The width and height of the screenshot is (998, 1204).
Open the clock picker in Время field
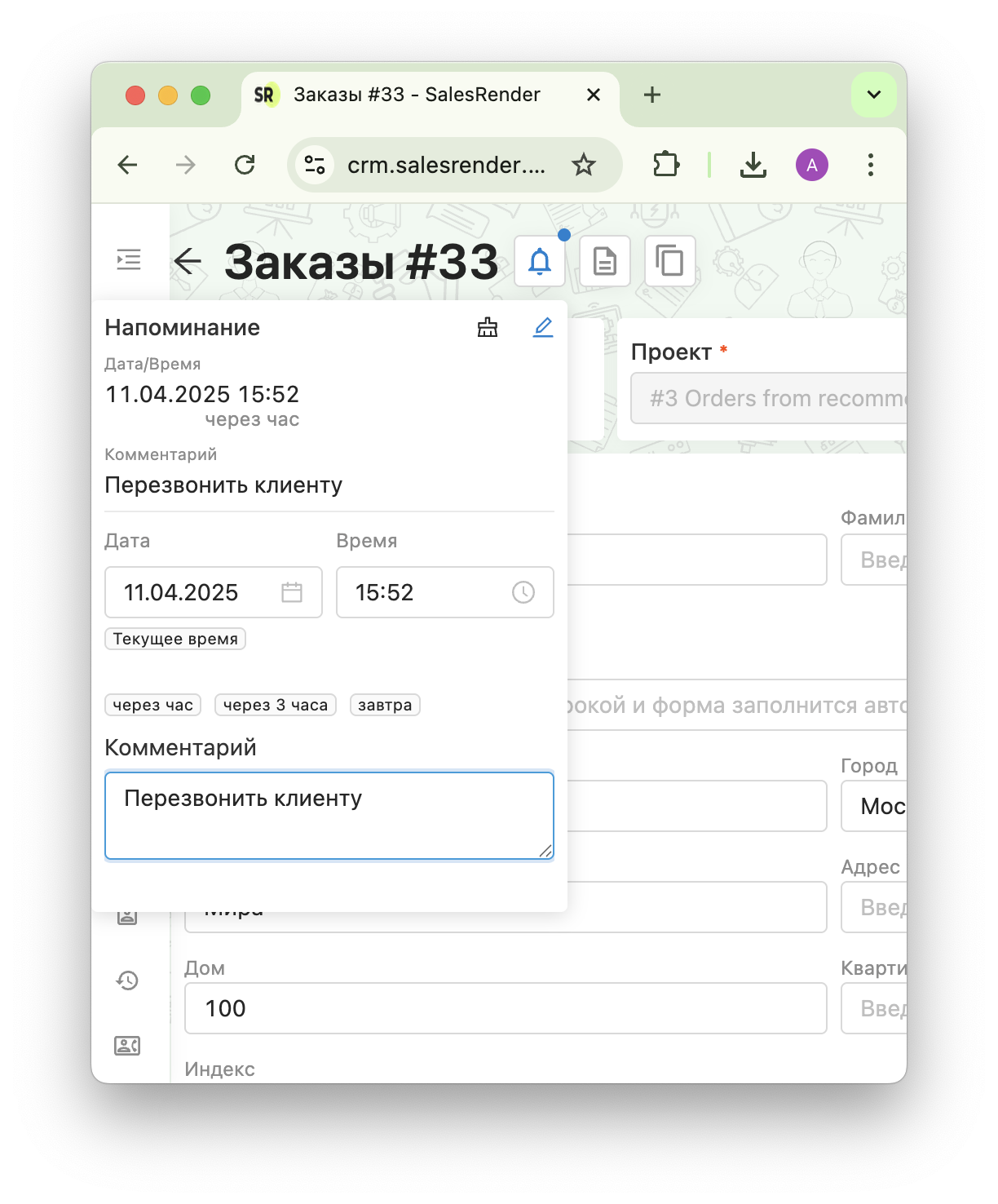coord(523,592)
